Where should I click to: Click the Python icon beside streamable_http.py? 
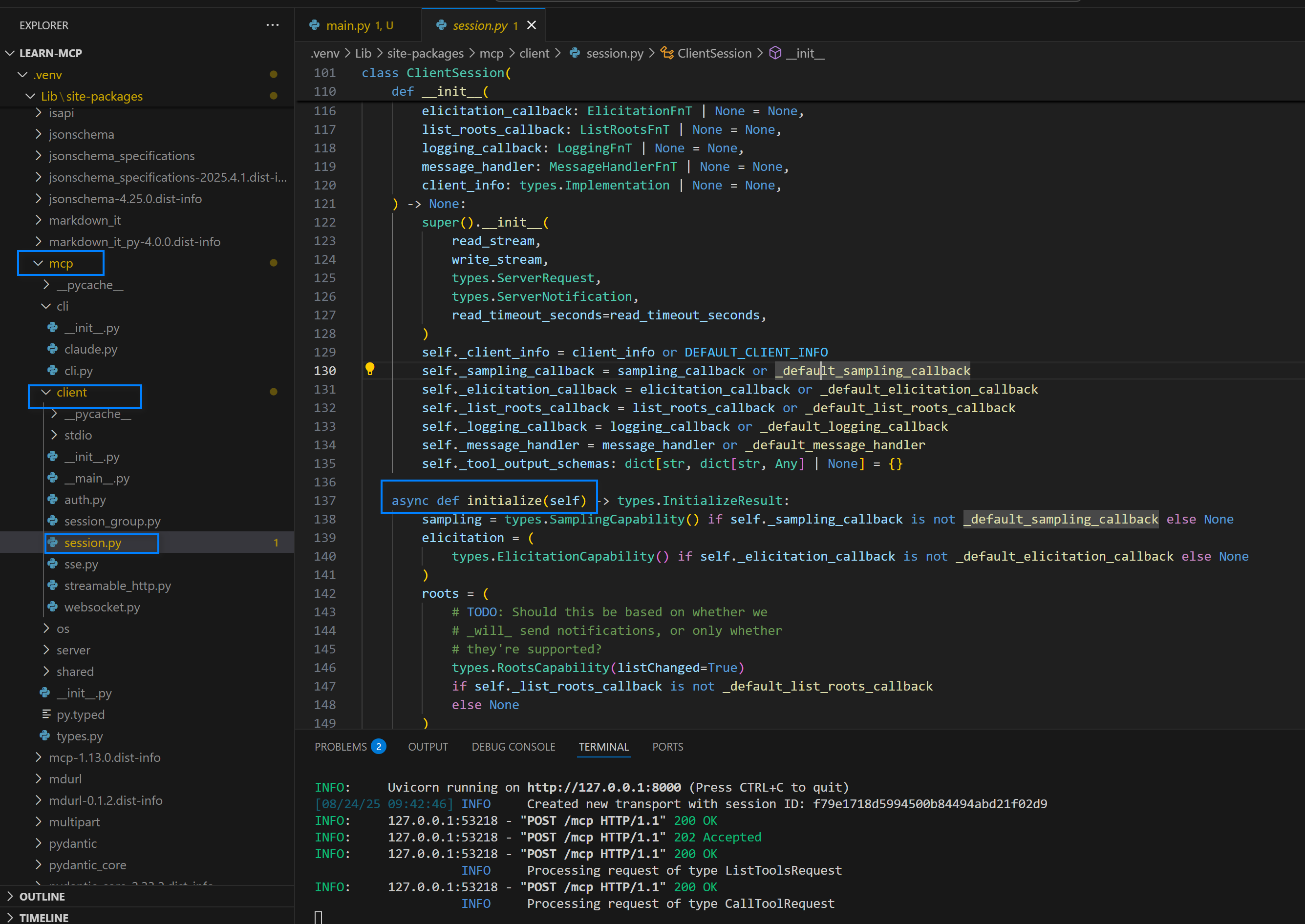pos(53,586)
